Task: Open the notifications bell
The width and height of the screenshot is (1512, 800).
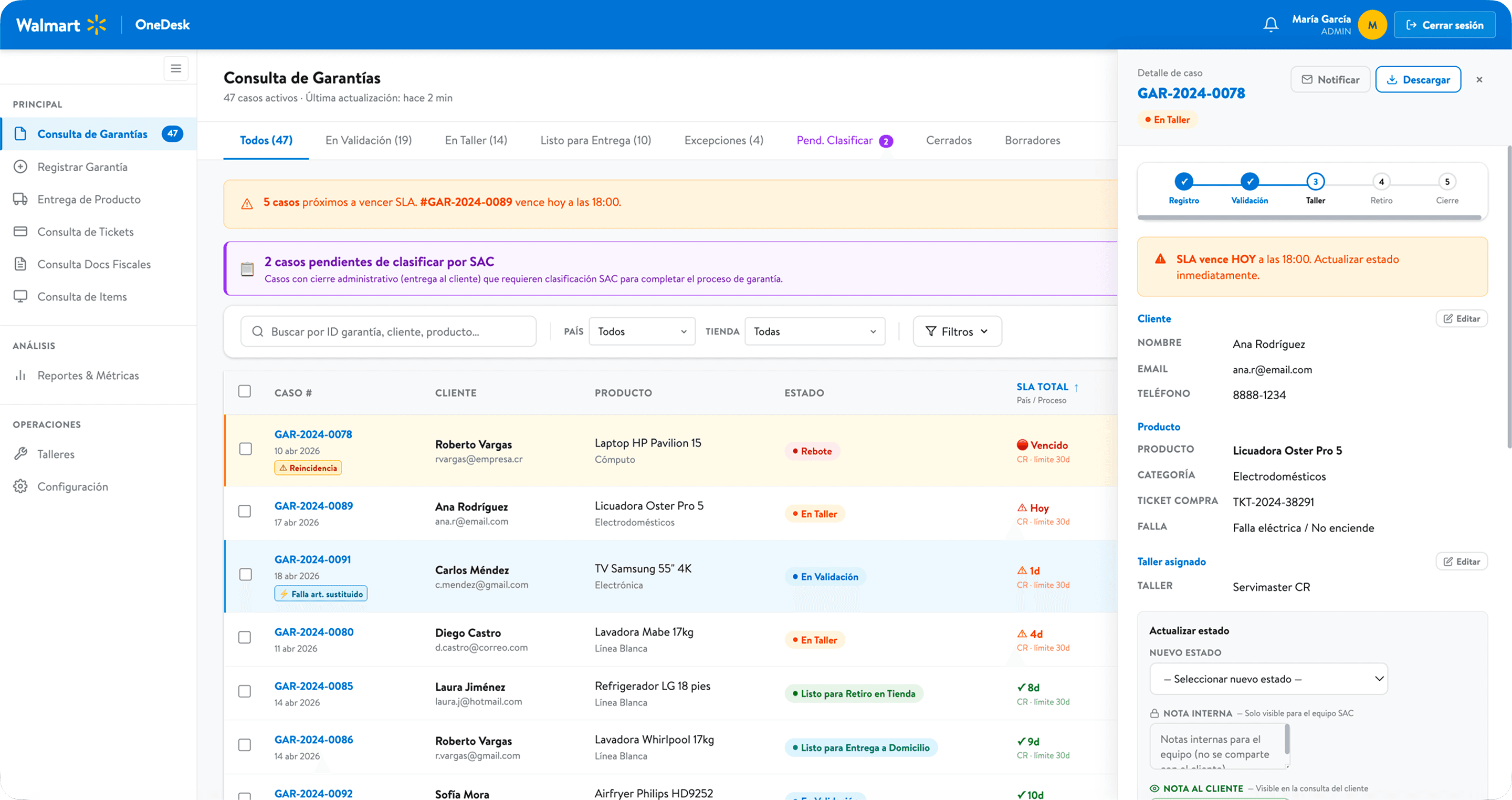Action: pos(1270,25)
